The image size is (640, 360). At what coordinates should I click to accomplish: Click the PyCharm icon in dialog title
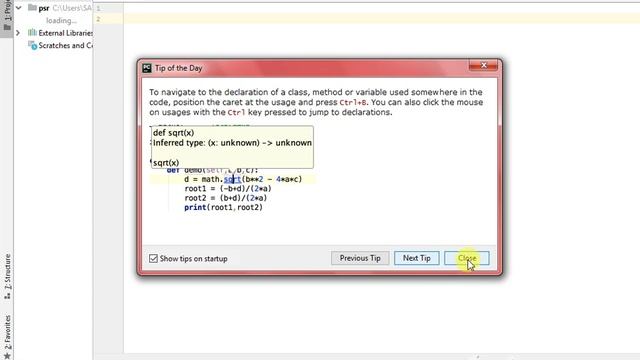147,68
